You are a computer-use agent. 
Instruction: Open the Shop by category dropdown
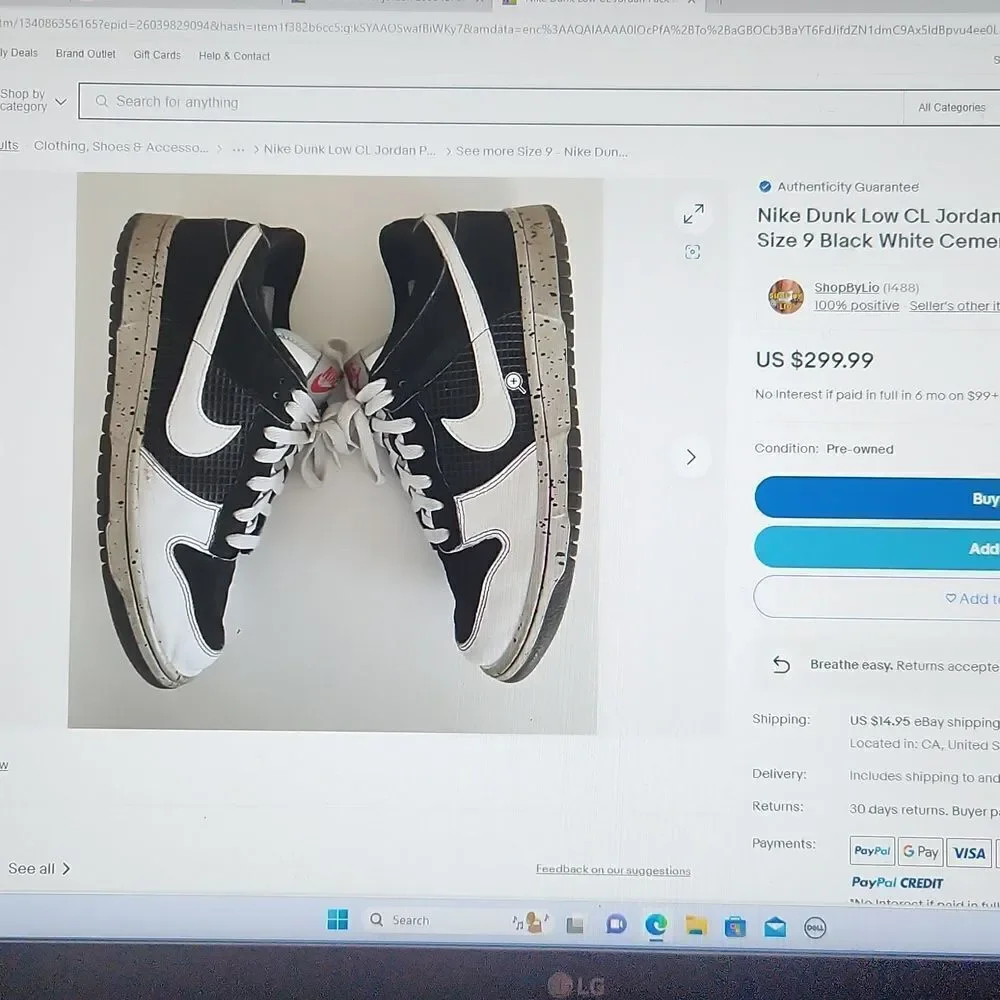(x=33, y=101)
